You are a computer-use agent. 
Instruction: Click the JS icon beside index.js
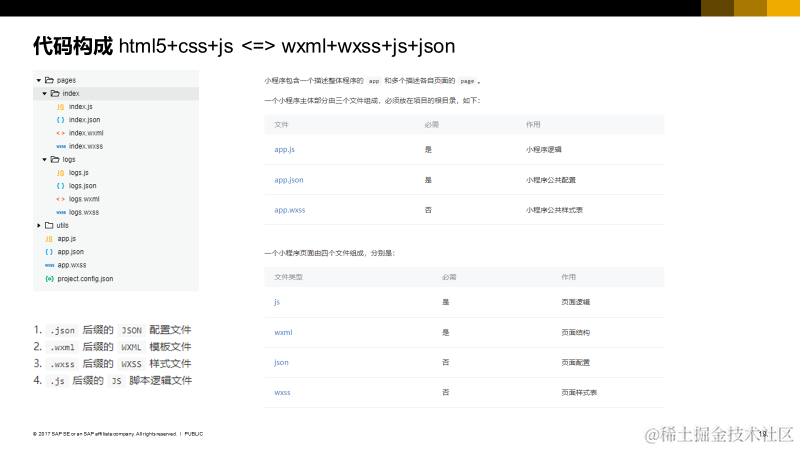(x=61, y=107)
